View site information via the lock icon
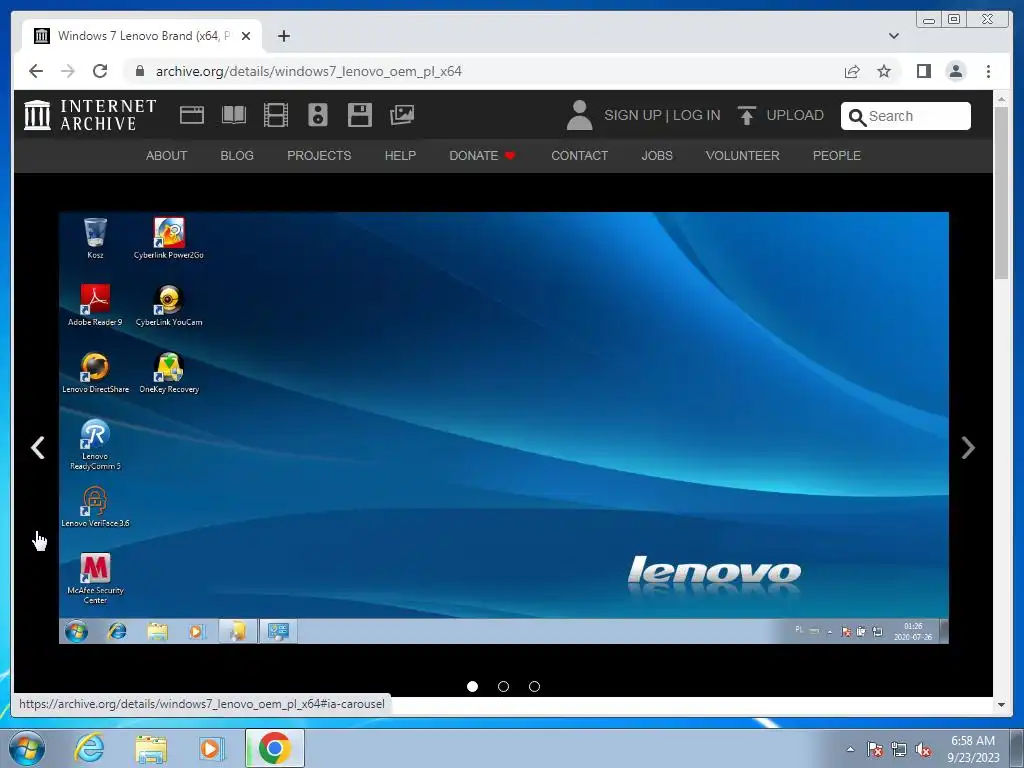 140,71
